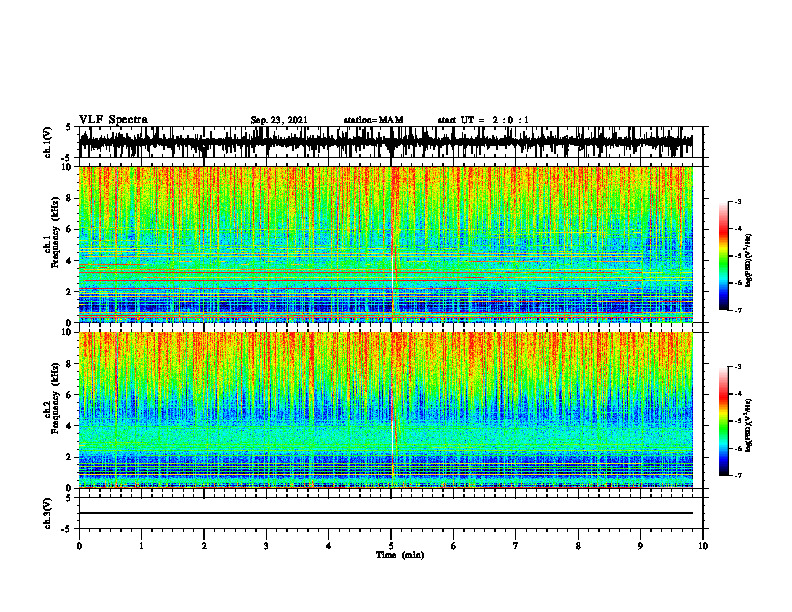Click the "-3" label on ch.1 color bar

click(x=737, y=201)
